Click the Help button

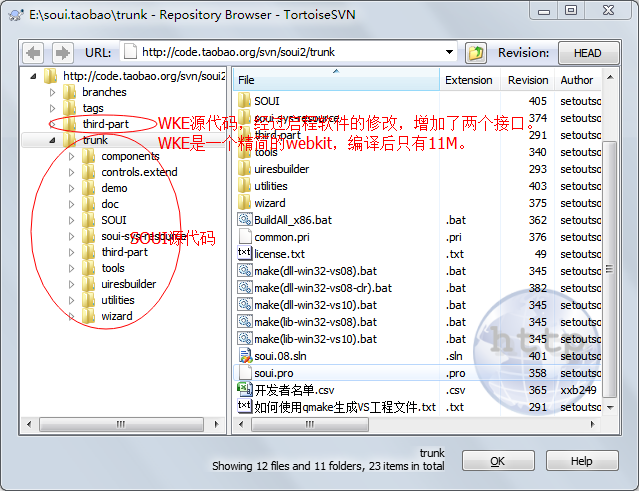(582, 461)
